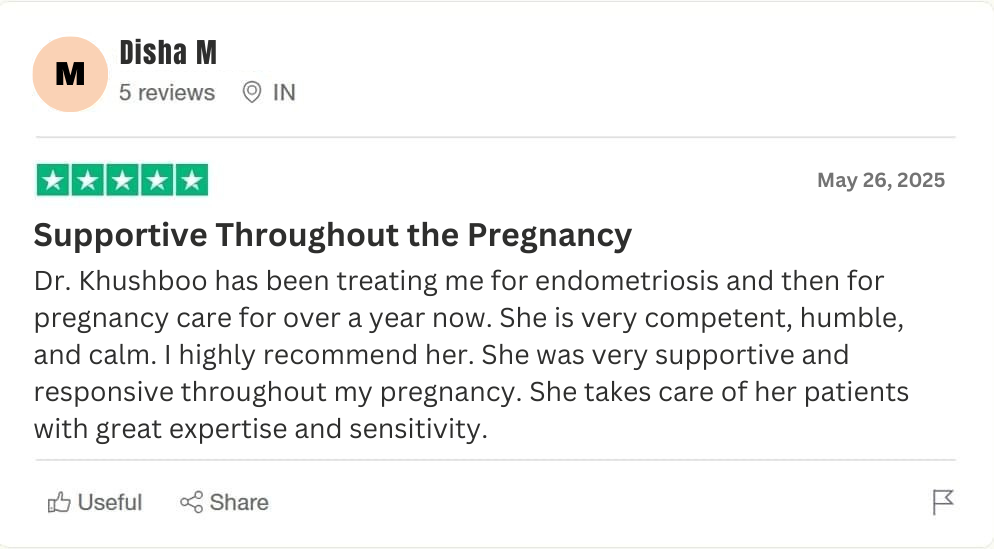The image size is (994, 549).
Task: Click the thumbs-up Useful icon
Action: [x=59, y=502]
